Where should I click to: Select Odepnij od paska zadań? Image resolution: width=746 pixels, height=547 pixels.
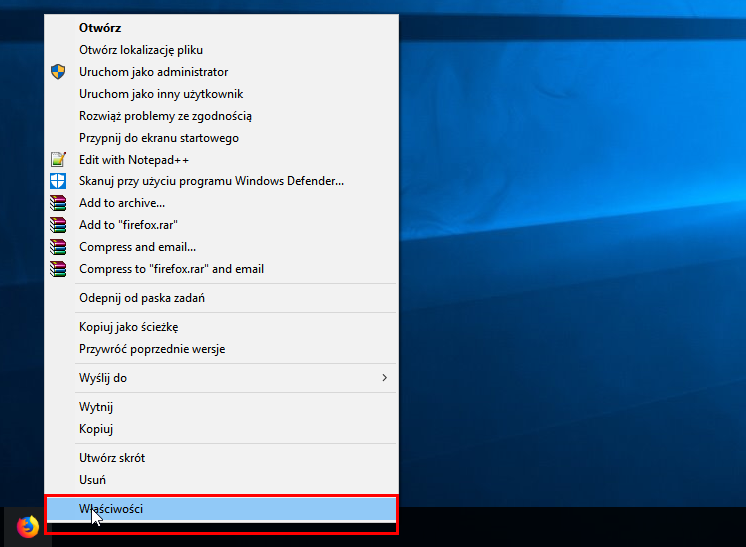221,298
